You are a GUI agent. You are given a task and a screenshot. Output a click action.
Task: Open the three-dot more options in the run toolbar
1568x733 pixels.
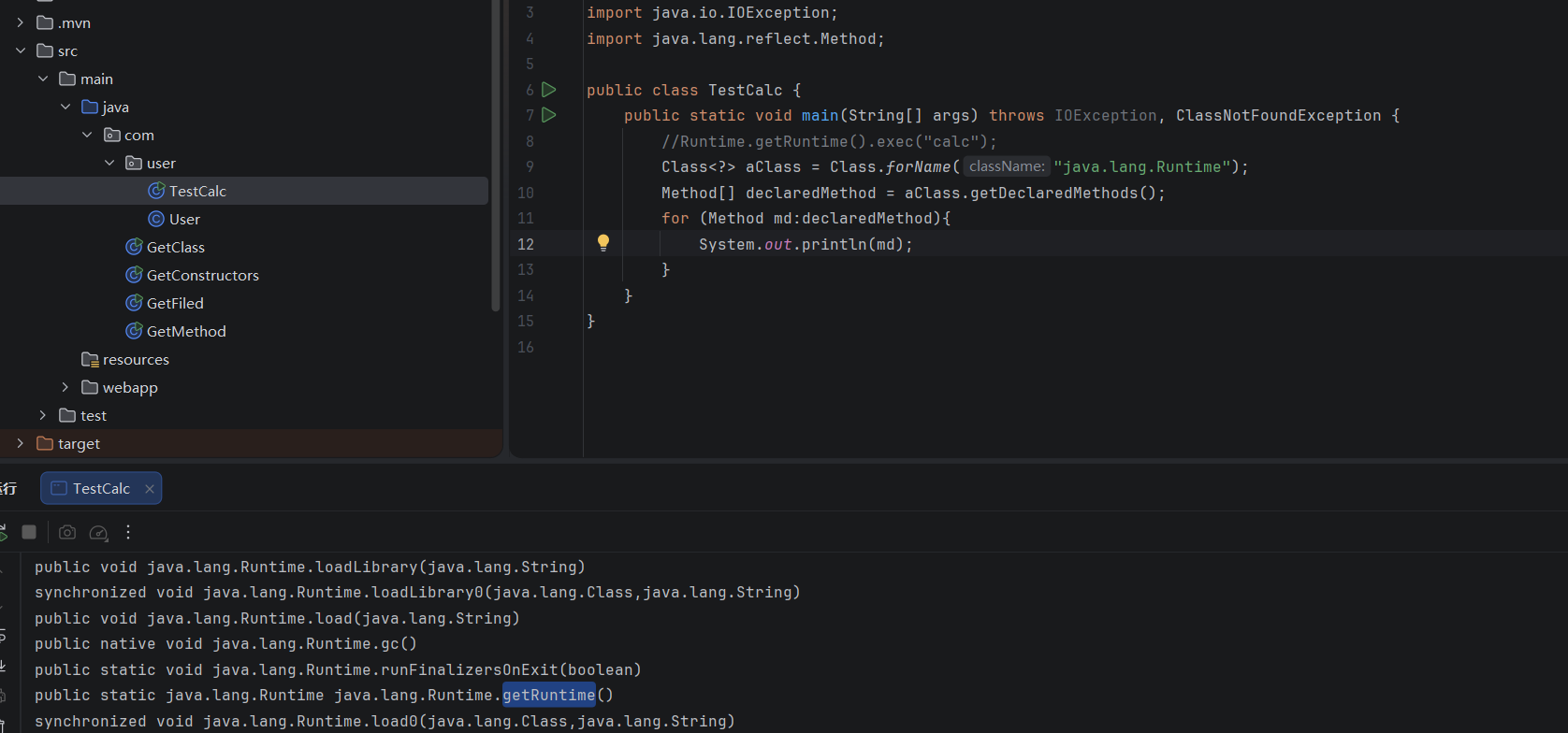[x=128, y=532]
